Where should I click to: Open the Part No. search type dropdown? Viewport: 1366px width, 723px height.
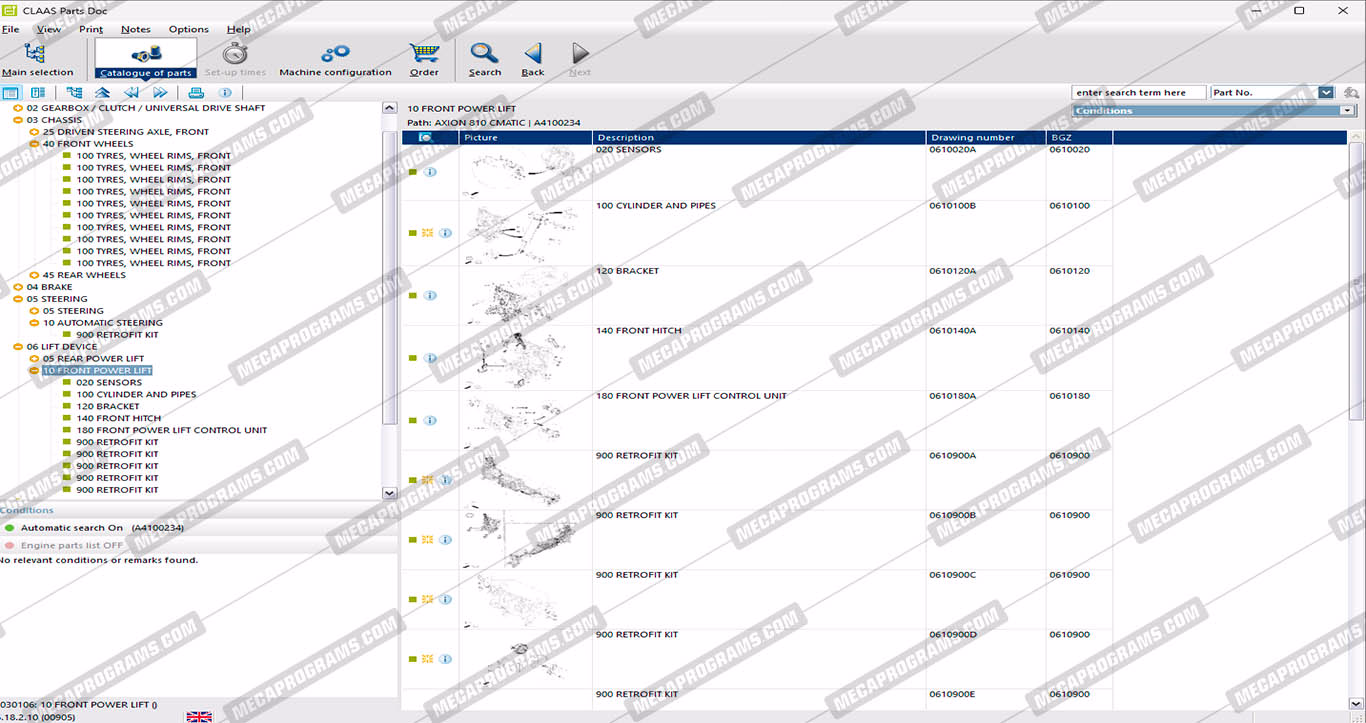point(1326,93)
